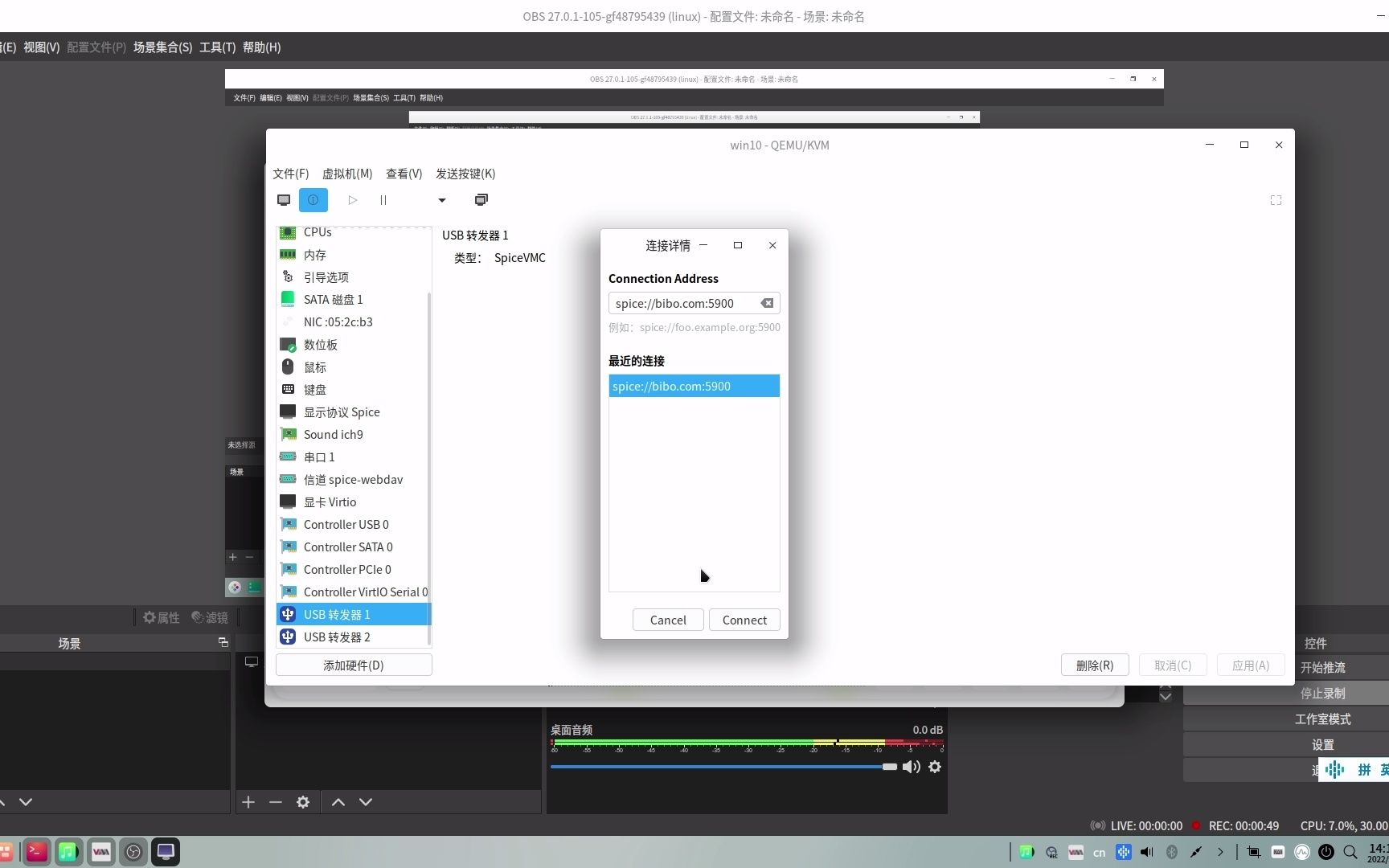Image resolution: width=1389 pixels, height=868 pixels.
Task: Click the 添加硬件(D) button
Action: (354, 665)
